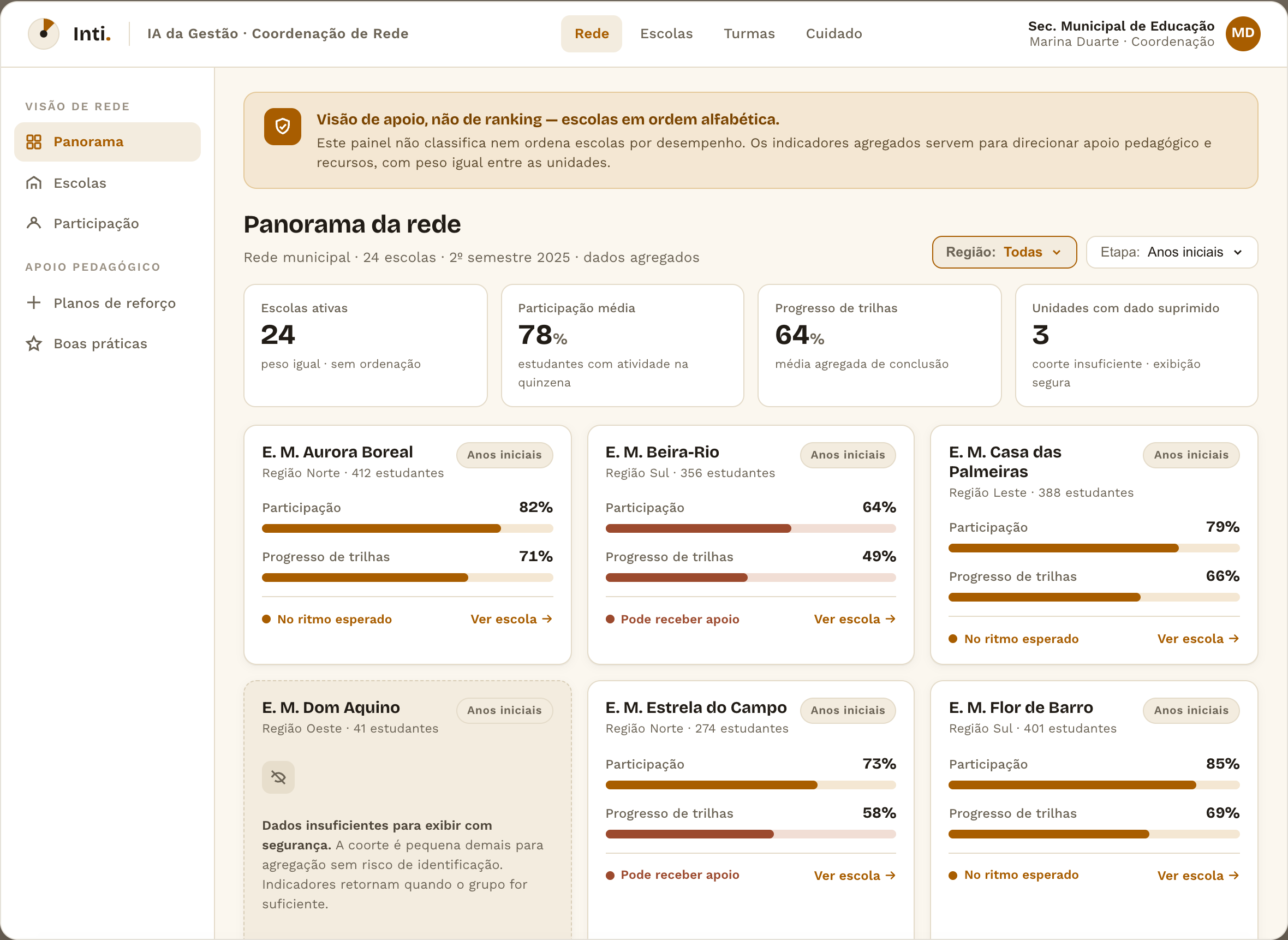
Task: Select Panorama in the sidebar
Action: pos(108,142)
